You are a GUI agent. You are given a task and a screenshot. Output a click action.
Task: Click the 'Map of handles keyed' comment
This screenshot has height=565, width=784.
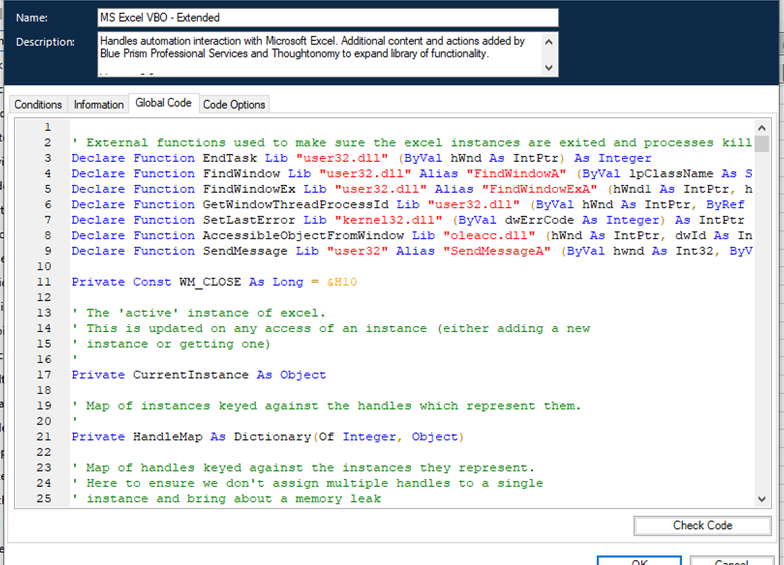coord(303,468)
